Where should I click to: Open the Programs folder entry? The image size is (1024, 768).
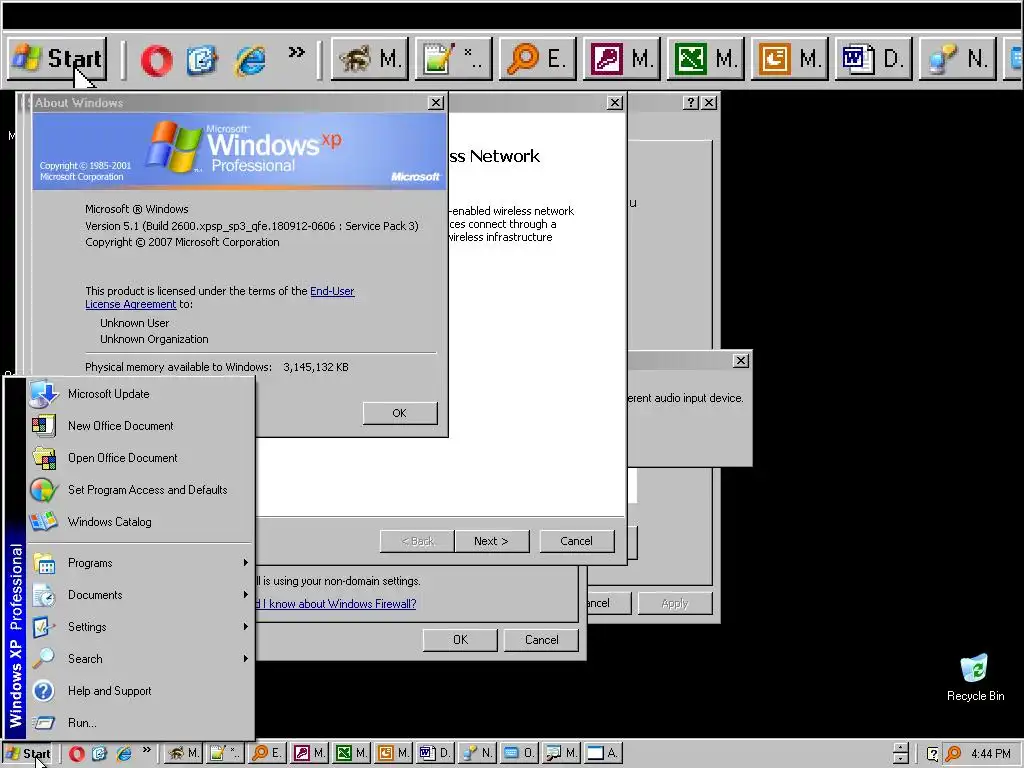coord(140,563)
